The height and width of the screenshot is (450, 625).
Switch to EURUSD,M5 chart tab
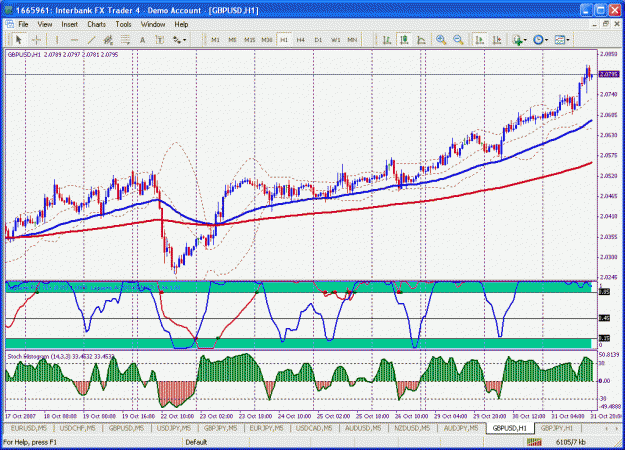tap(28, 428)
